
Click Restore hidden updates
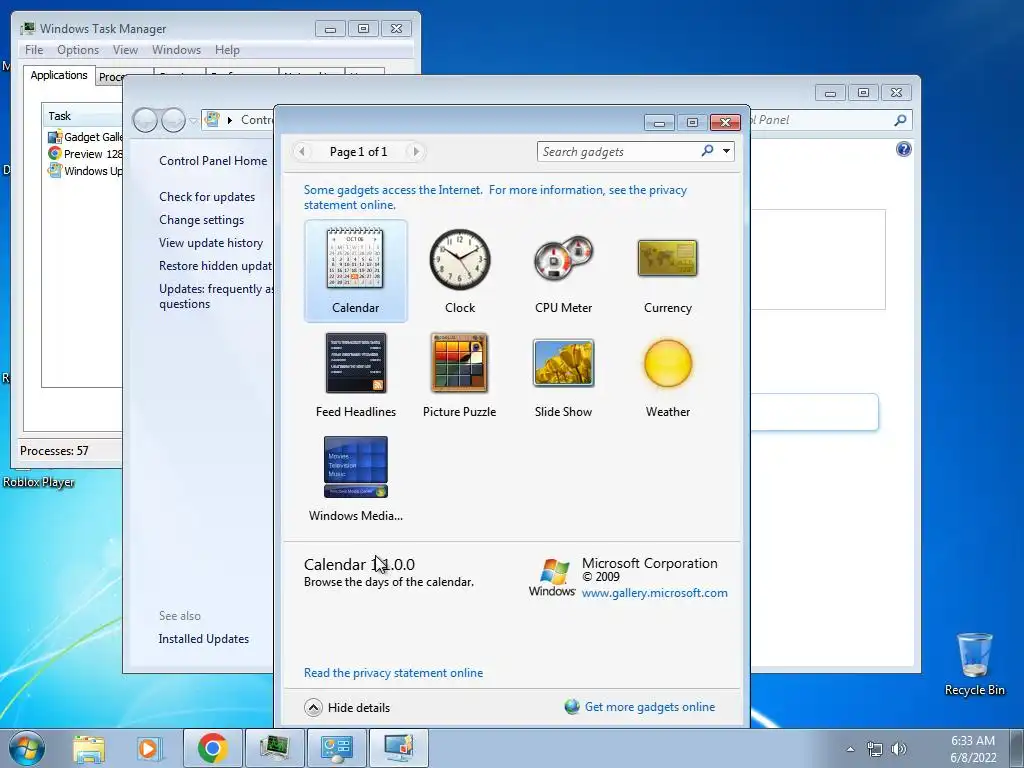(x=216, y=266)
